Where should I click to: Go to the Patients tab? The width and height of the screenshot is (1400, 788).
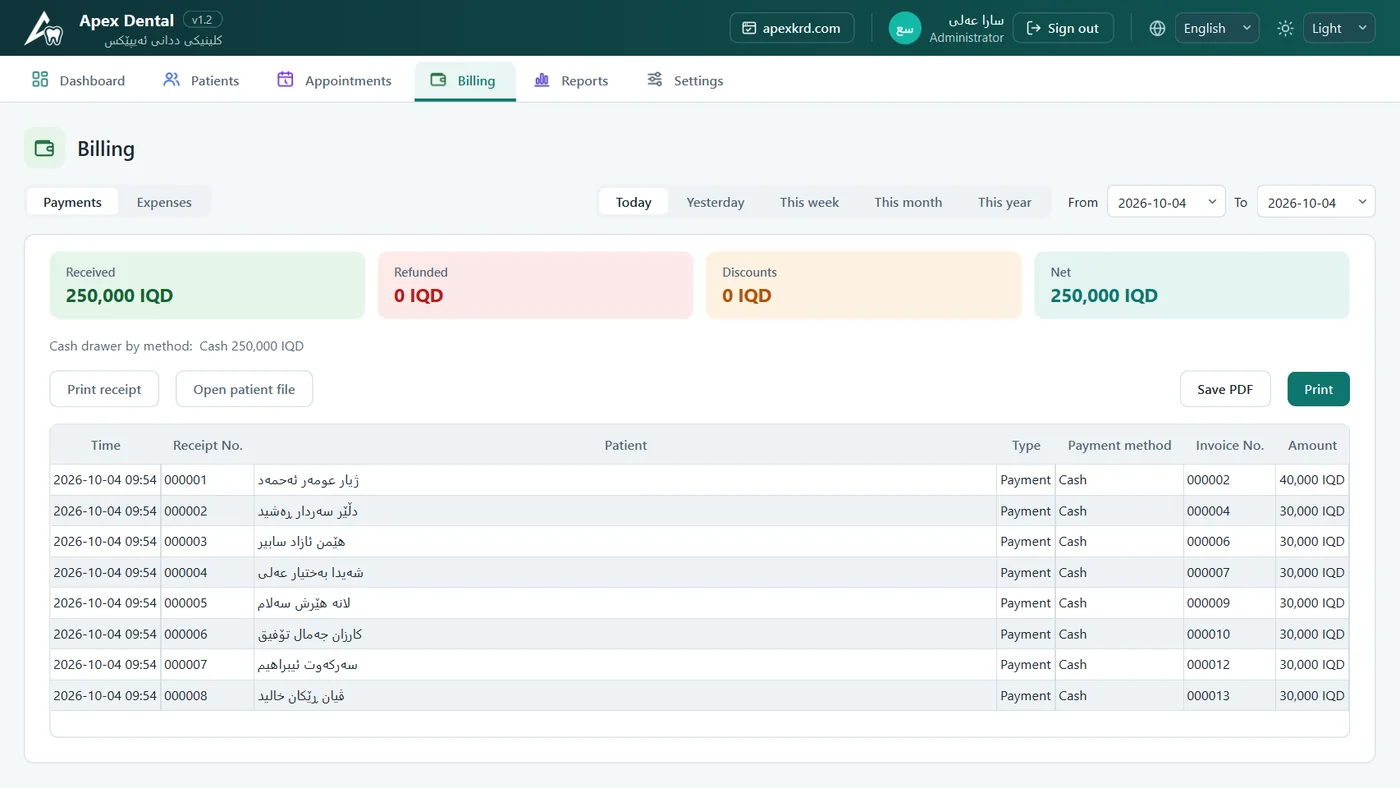tap(201, 80)
